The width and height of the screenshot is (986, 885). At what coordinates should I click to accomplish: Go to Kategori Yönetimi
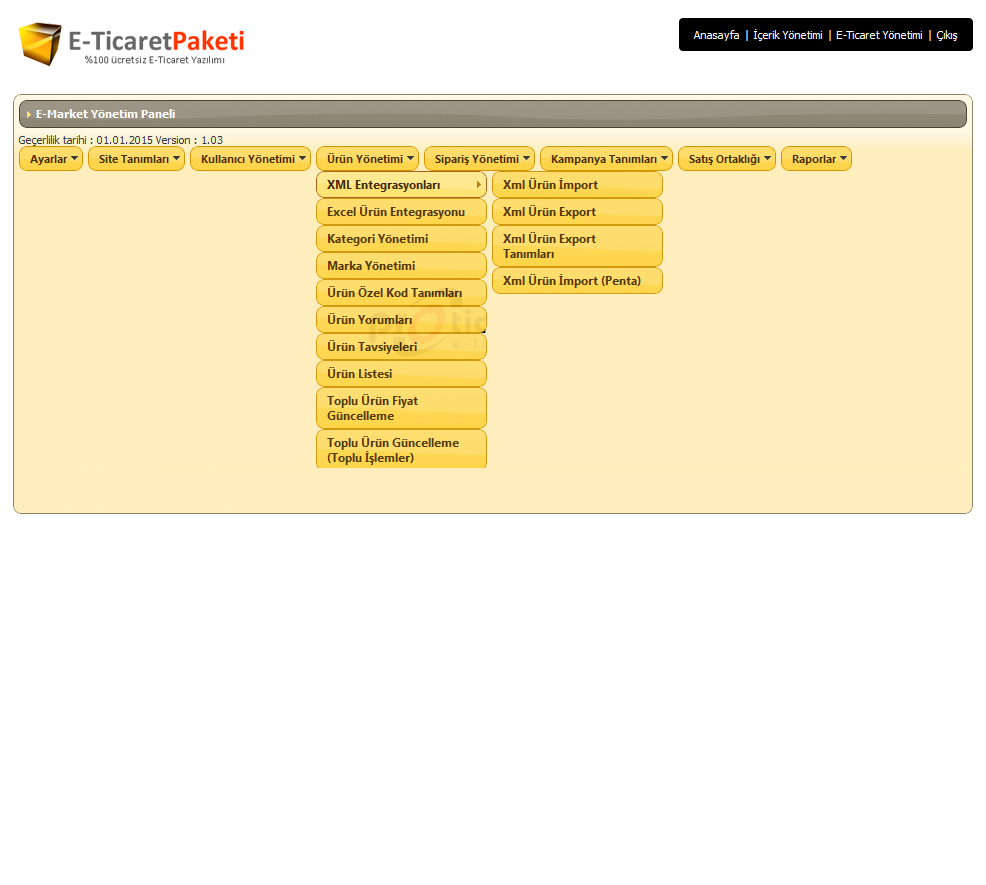(x=400, y=239)
